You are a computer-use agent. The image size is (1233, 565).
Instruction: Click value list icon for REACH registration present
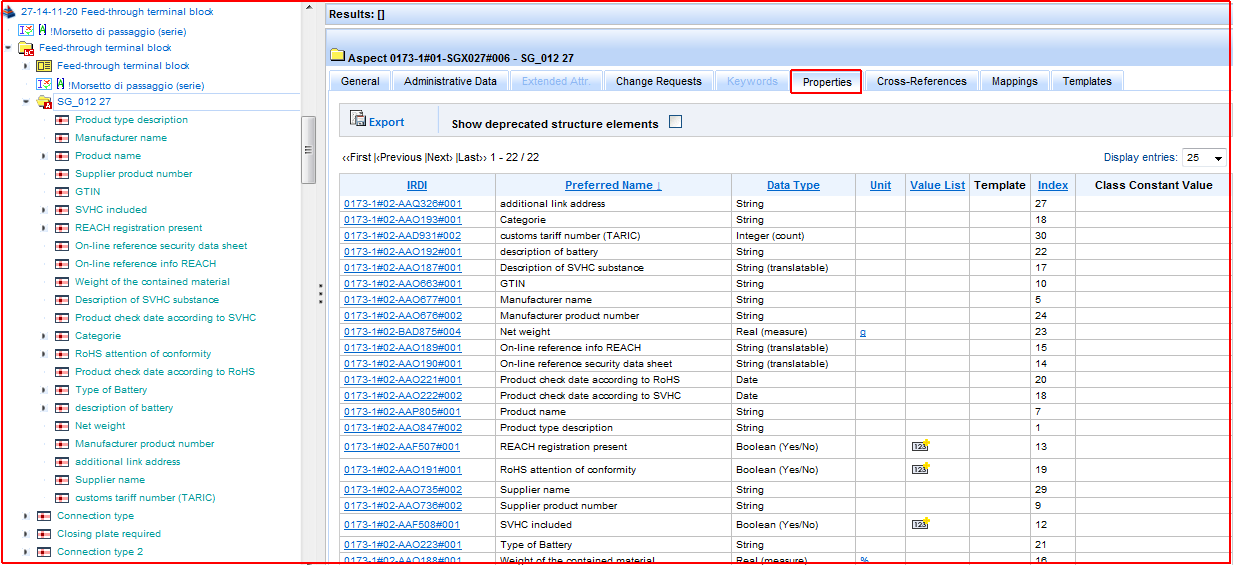[920, 446]
